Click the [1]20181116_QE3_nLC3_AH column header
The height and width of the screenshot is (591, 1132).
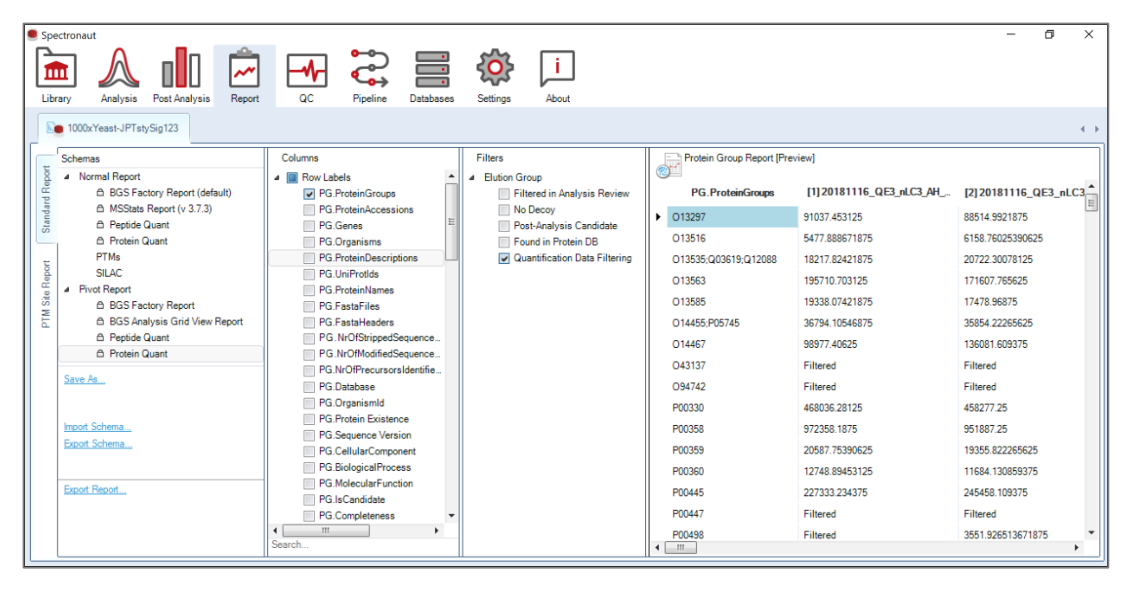[x=878, y=193]
